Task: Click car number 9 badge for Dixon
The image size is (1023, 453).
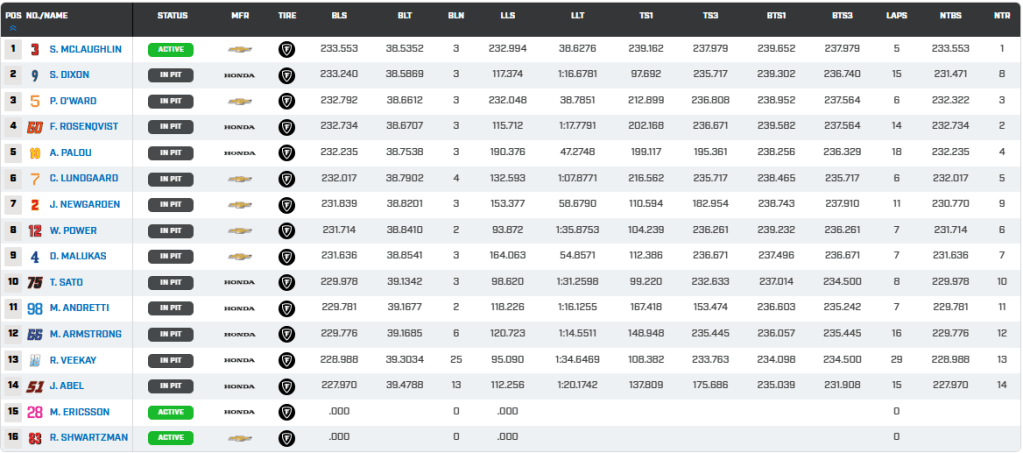Action: tap(35, 76)
